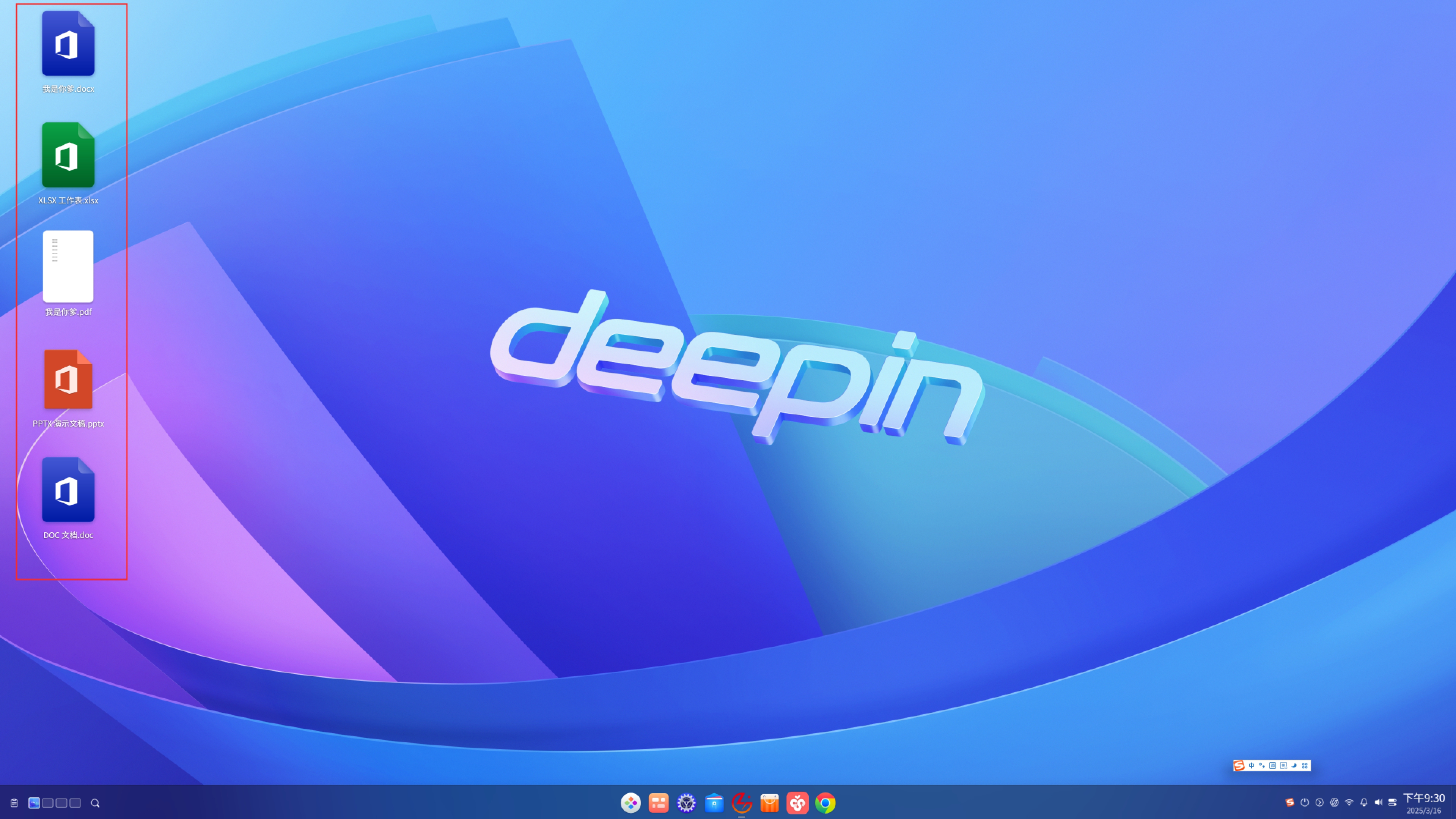1456x819 pixels.
Task: Open the notification bell icon
Action: click(x=1364, y=803)
